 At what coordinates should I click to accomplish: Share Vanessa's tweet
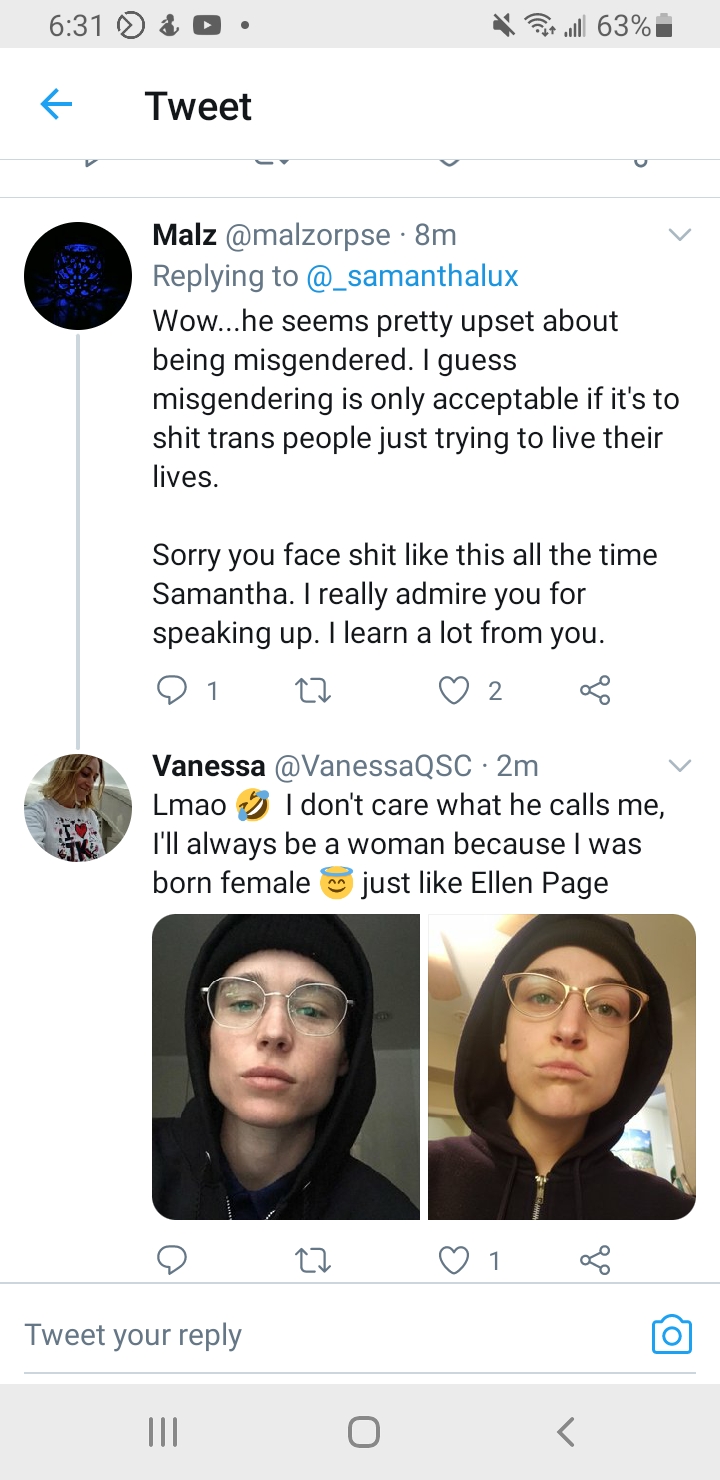[595, 1261]
